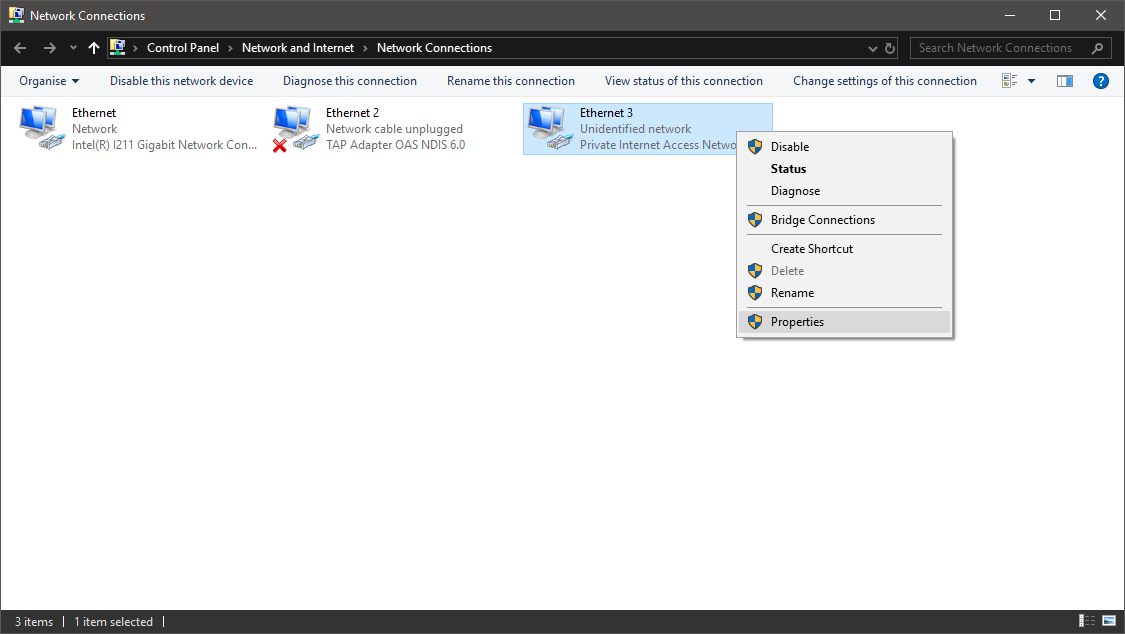The width and height of the screenshot is (1125, 634).
Task: Choose Diagnose from the context menu
Action: click(844, 191)
